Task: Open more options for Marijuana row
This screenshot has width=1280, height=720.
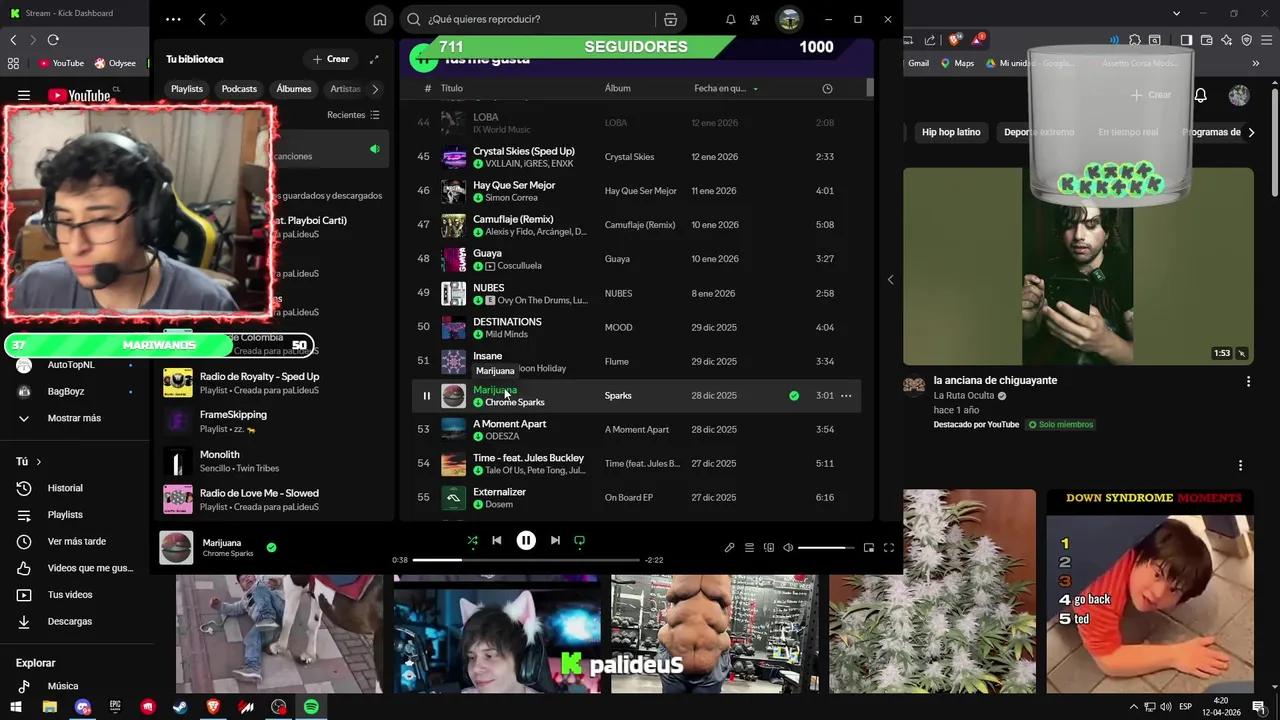Action: 846,396
